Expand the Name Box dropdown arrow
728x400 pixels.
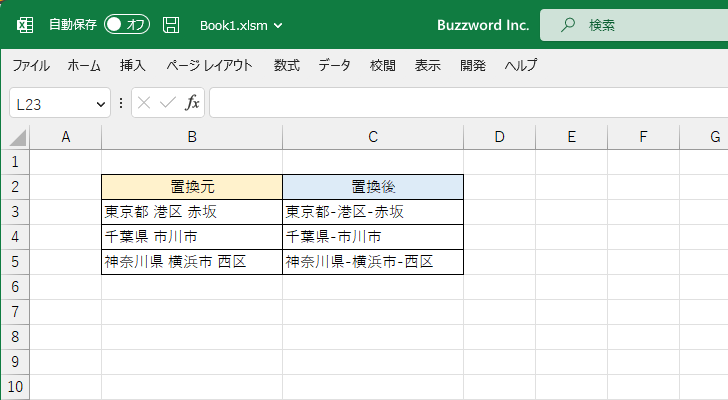100,104
